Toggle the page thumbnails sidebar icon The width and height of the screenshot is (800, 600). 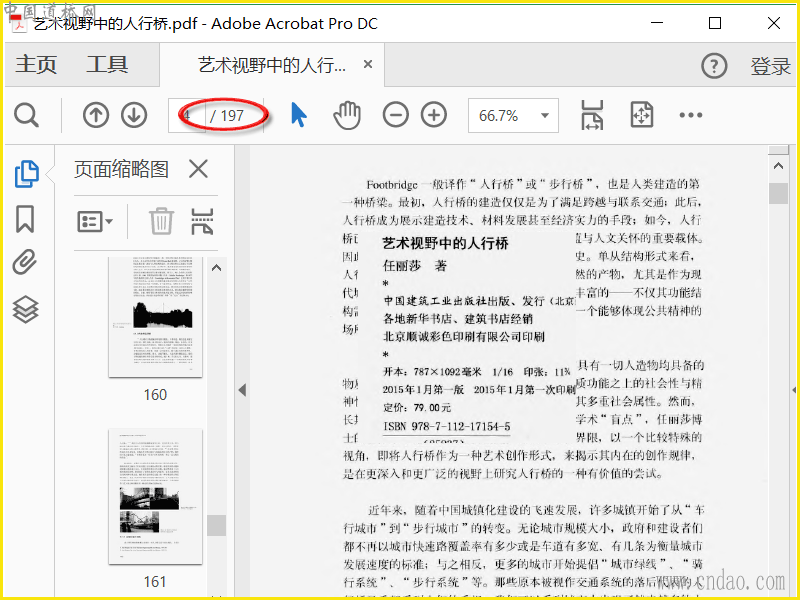click(27, 174)
